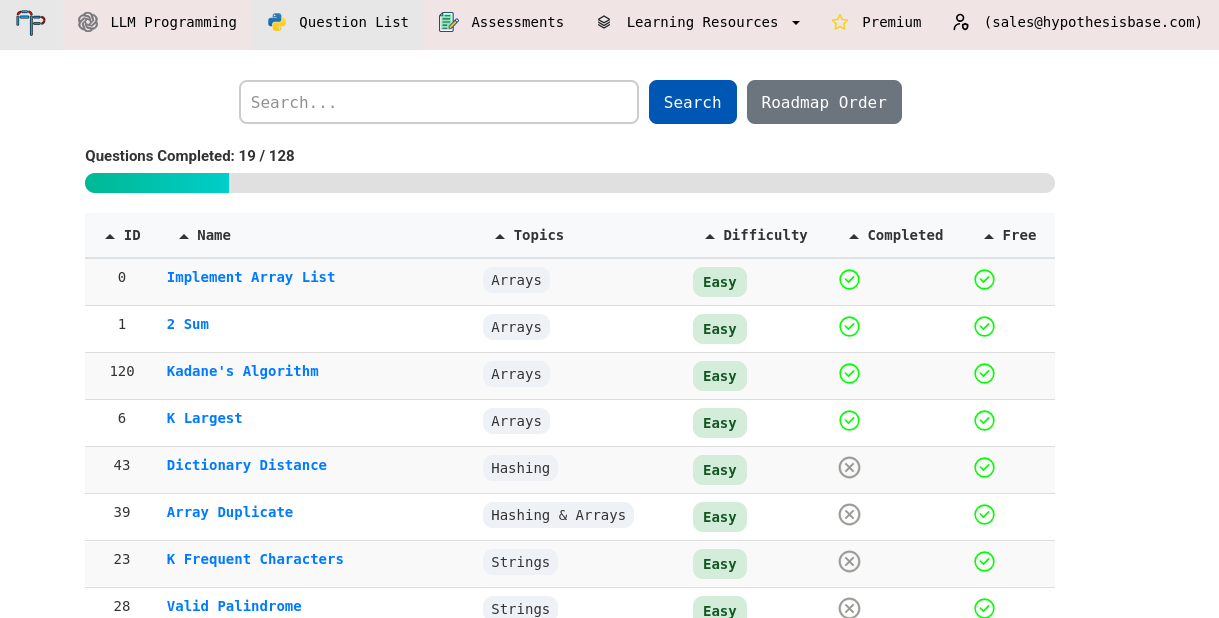Expand the Learning Resources dropdown arrow

796,22
